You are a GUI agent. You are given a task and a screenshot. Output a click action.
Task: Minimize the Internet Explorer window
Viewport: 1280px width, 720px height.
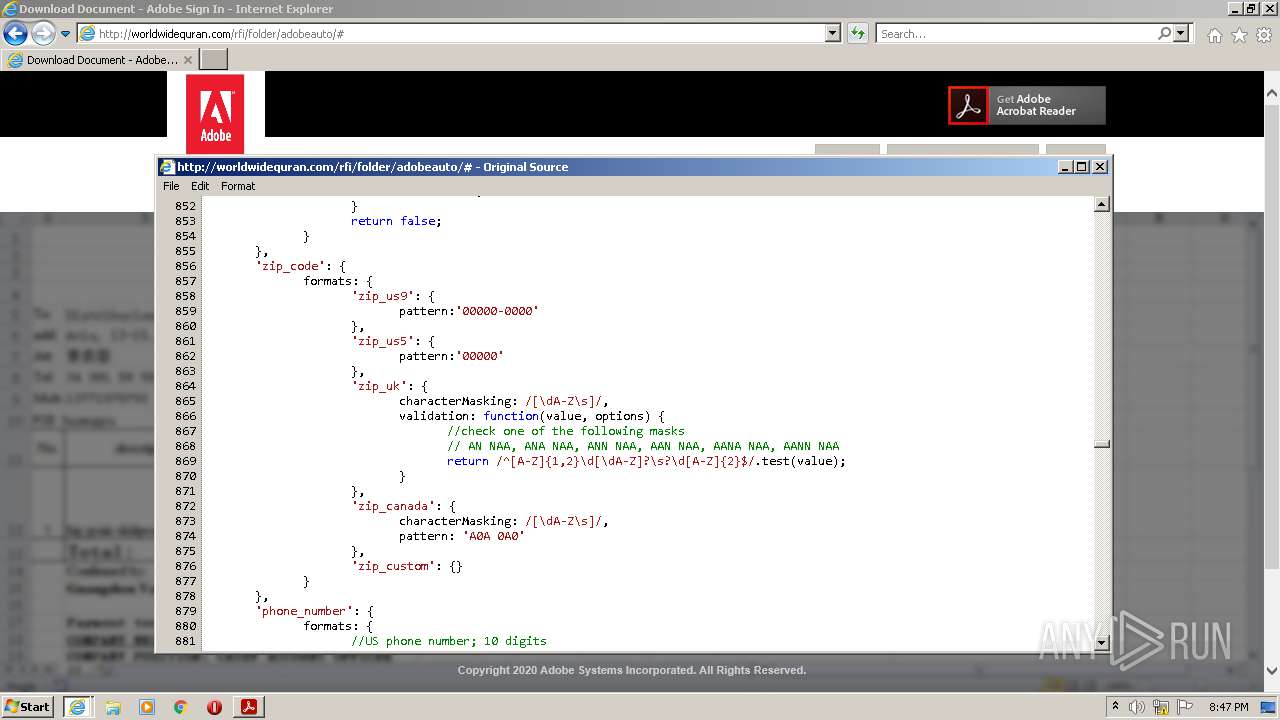point(1235,8)
